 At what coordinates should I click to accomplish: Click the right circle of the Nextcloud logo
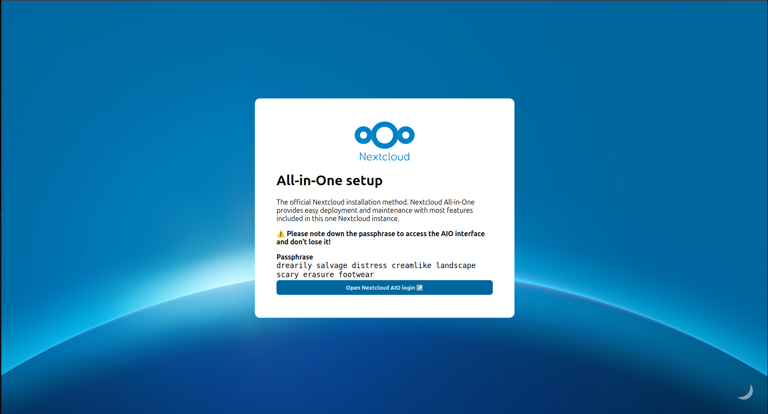406,135
